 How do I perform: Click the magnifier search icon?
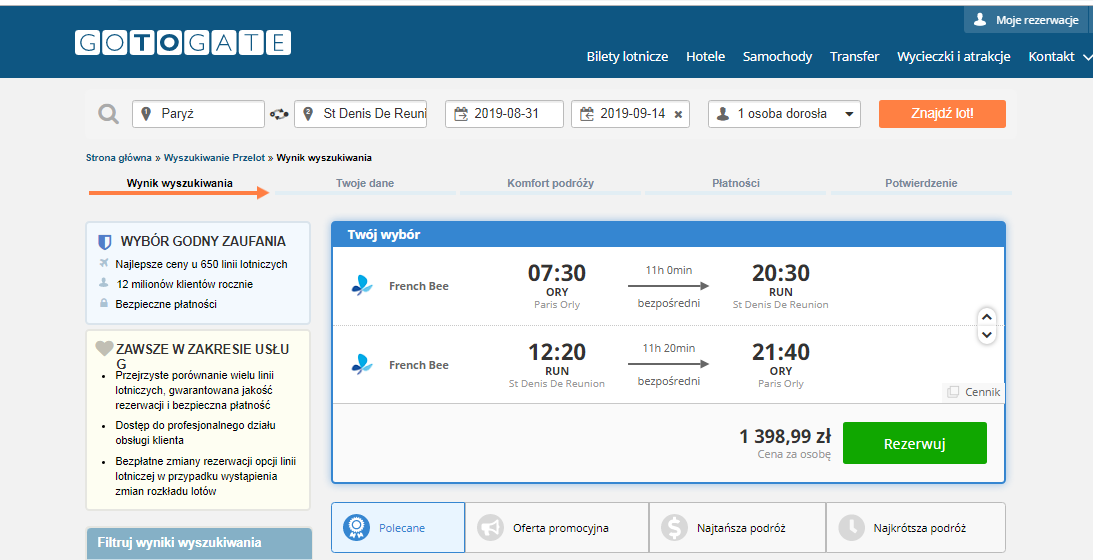pyautogui.click(x=108, y=114)
